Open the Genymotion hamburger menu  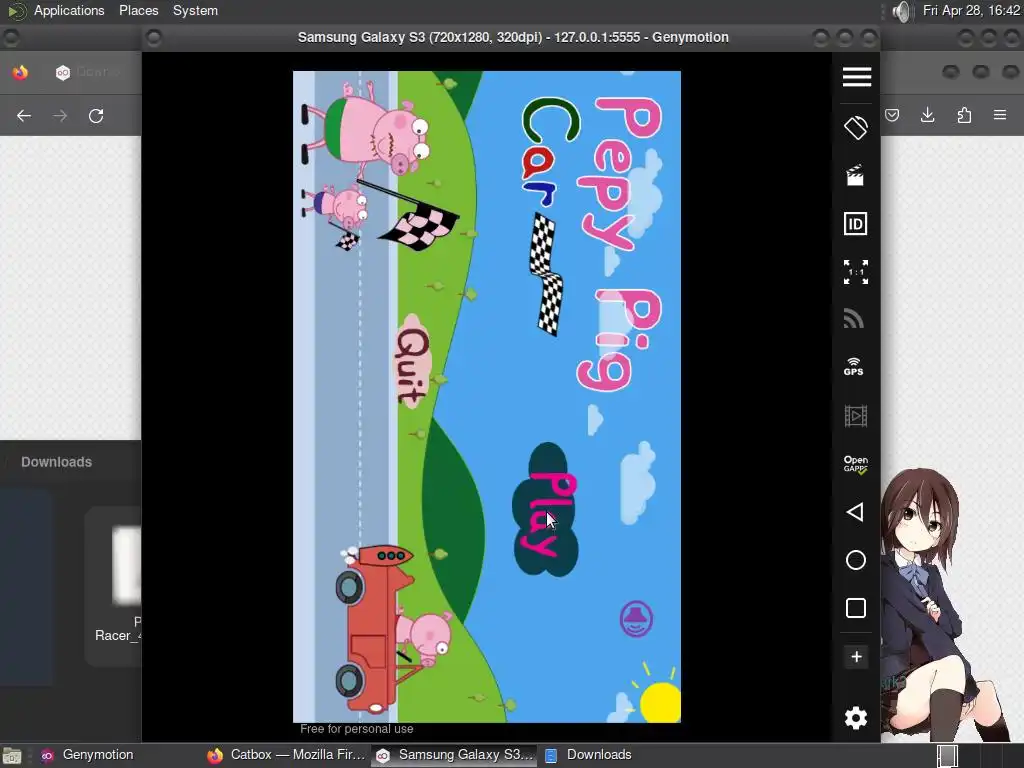pos(856,76)
